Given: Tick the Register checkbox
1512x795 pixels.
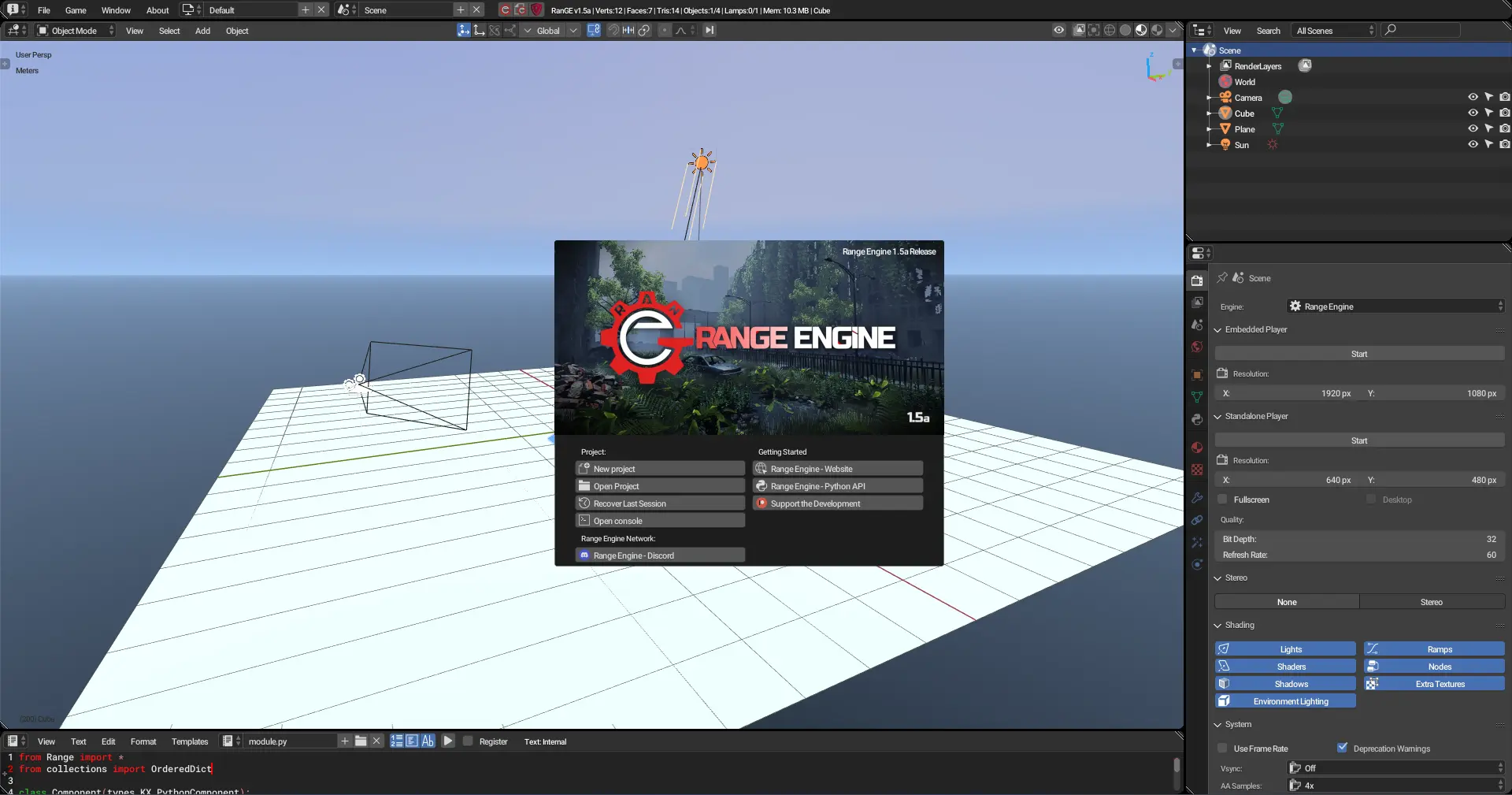Looking at the screenshot, I should (469, 741).
